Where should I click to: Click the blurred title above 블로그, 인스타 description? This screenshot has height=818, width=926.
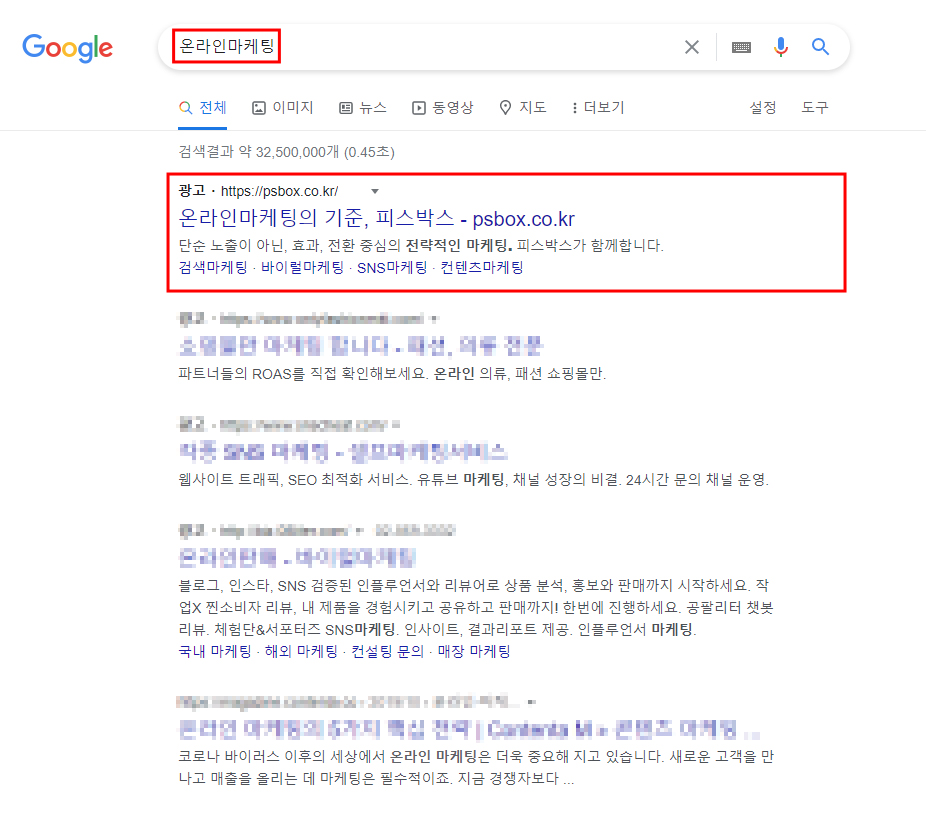297,557
